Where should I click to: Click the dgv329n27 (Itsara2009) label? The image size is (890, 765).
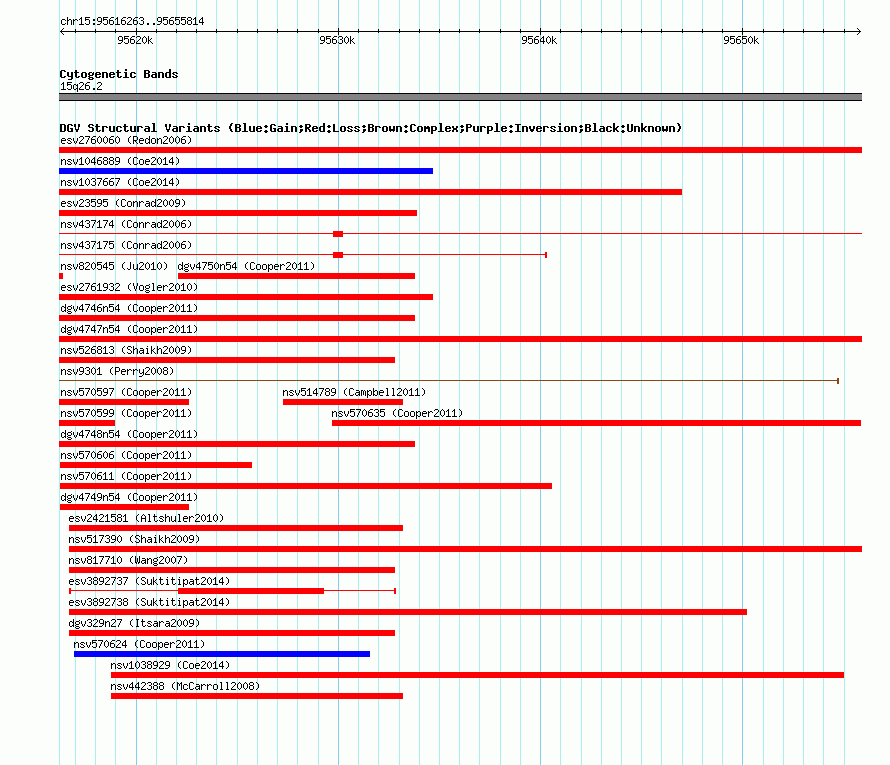pos(134,623)
